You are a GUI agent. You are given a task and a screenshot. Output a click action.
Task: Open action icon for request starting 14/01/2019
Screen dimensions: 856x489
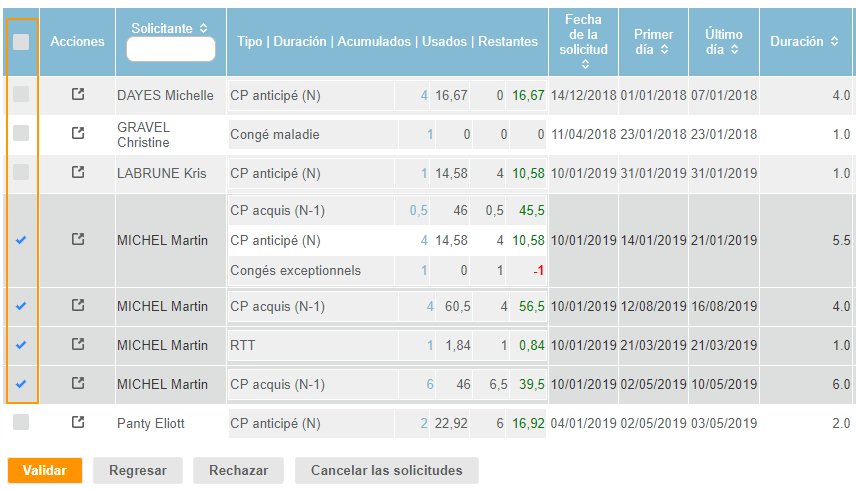tap(78, 240)
